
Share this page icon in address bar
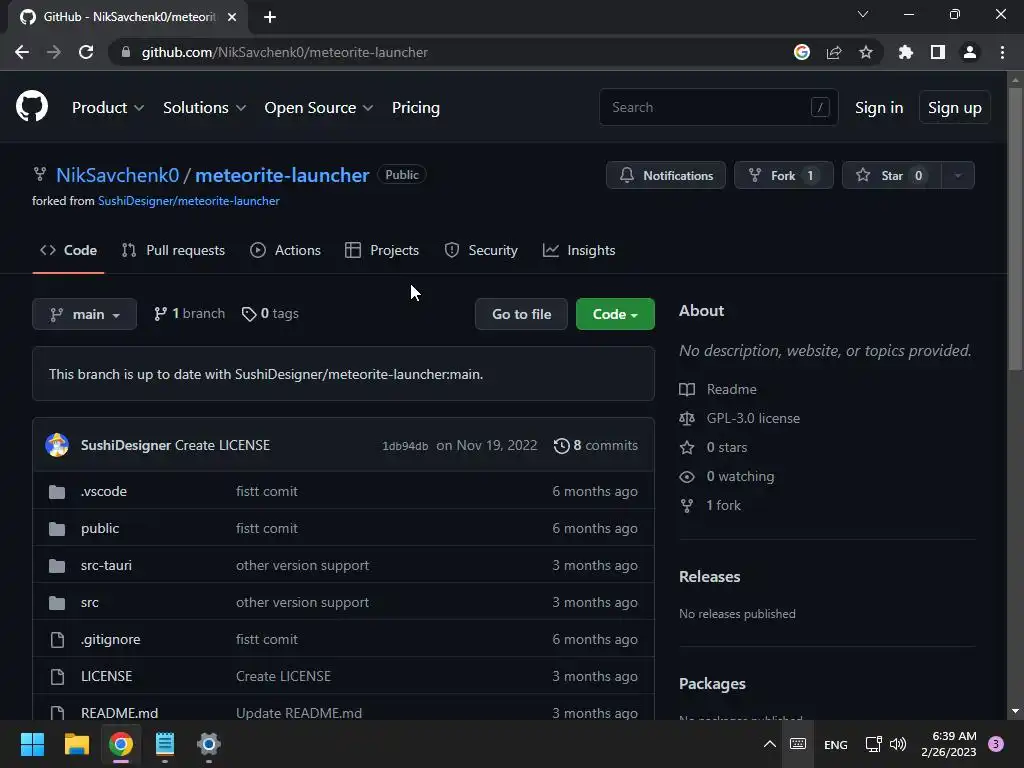(x=834, y=52)
